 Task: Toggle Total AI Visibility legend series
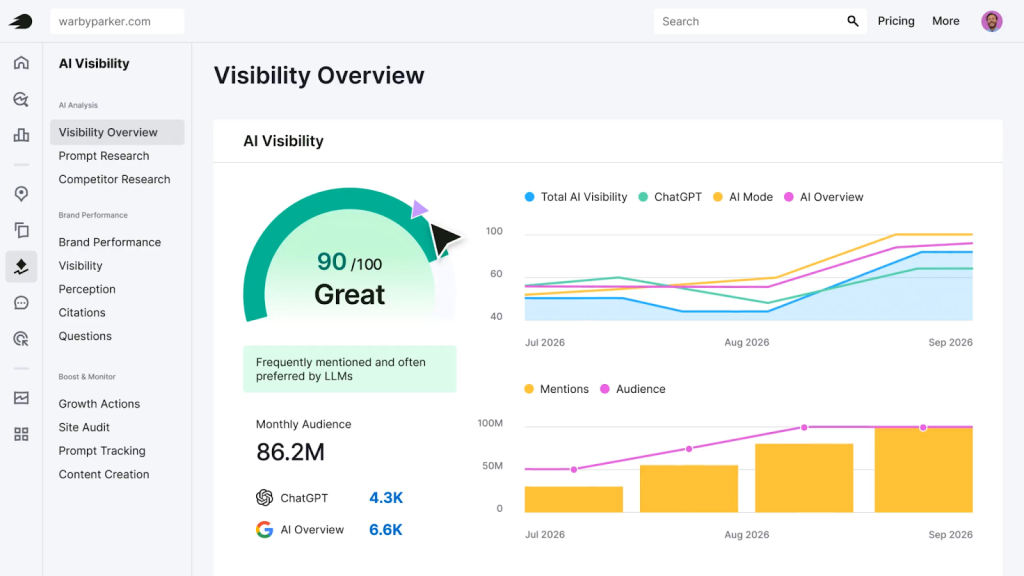click(x=575, y=197)
